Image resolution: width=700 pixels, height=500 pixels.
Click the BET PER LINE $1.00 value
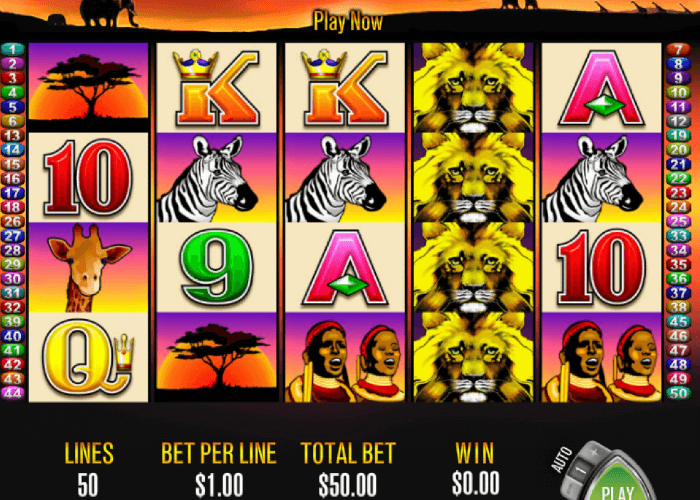pyautogui.click(x=219, y=485)
